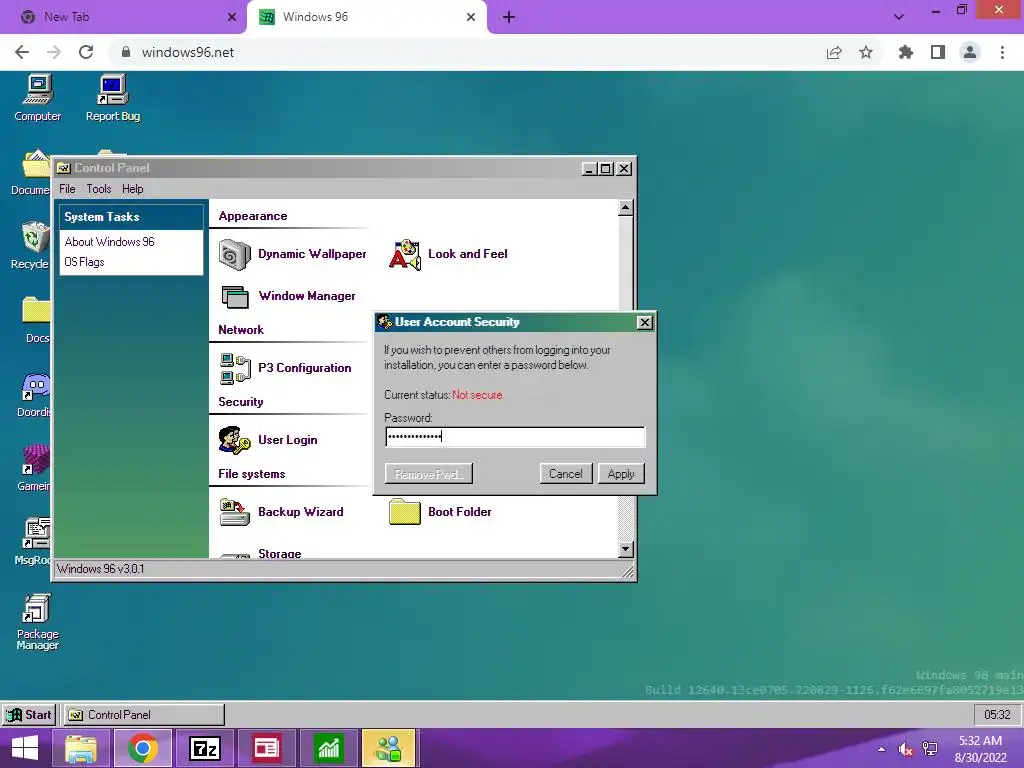Click the Cancel button
This screenshot has width=1024, height=768.
[566, 474]
